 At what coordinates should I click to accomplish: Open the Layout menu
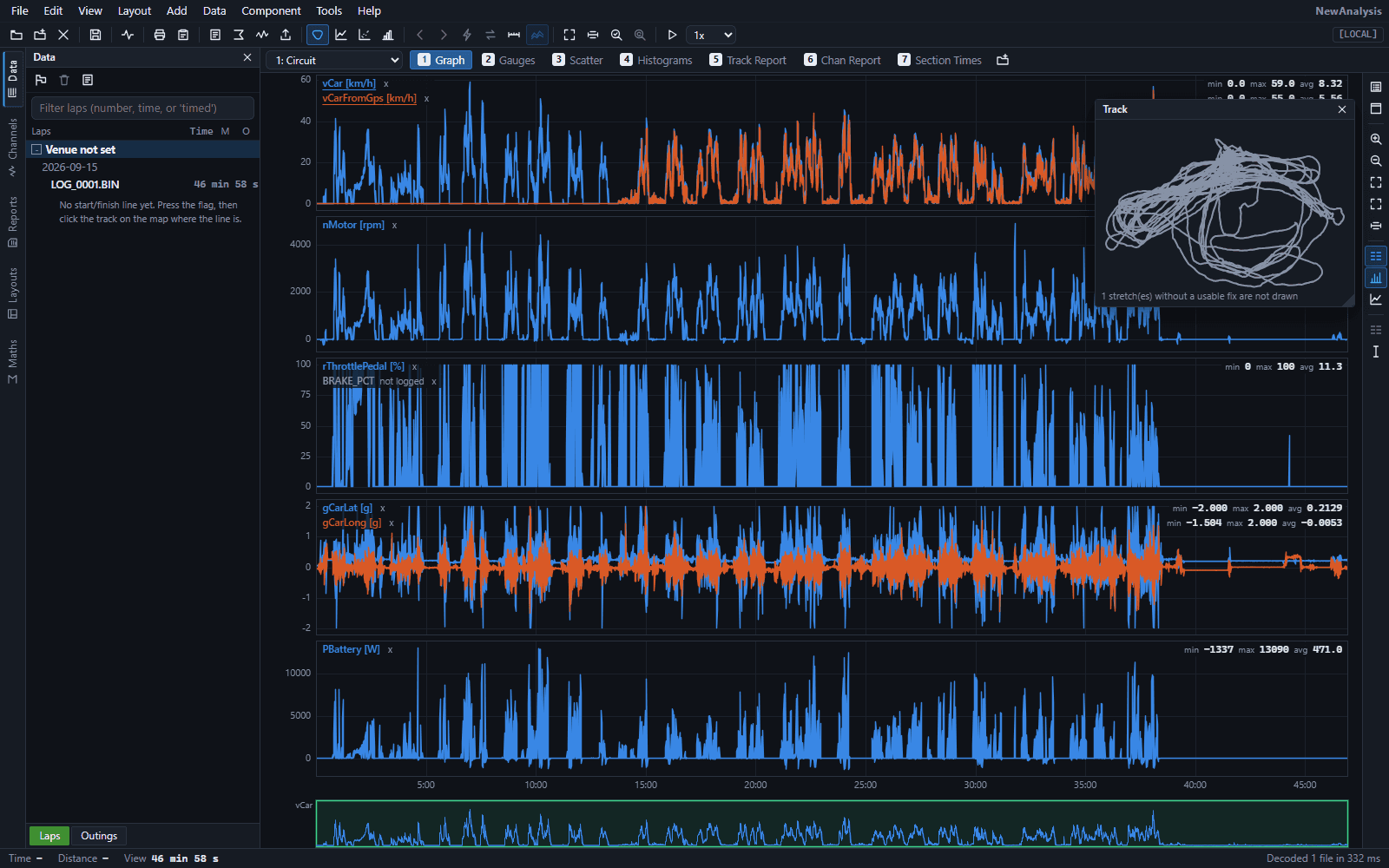135,10
